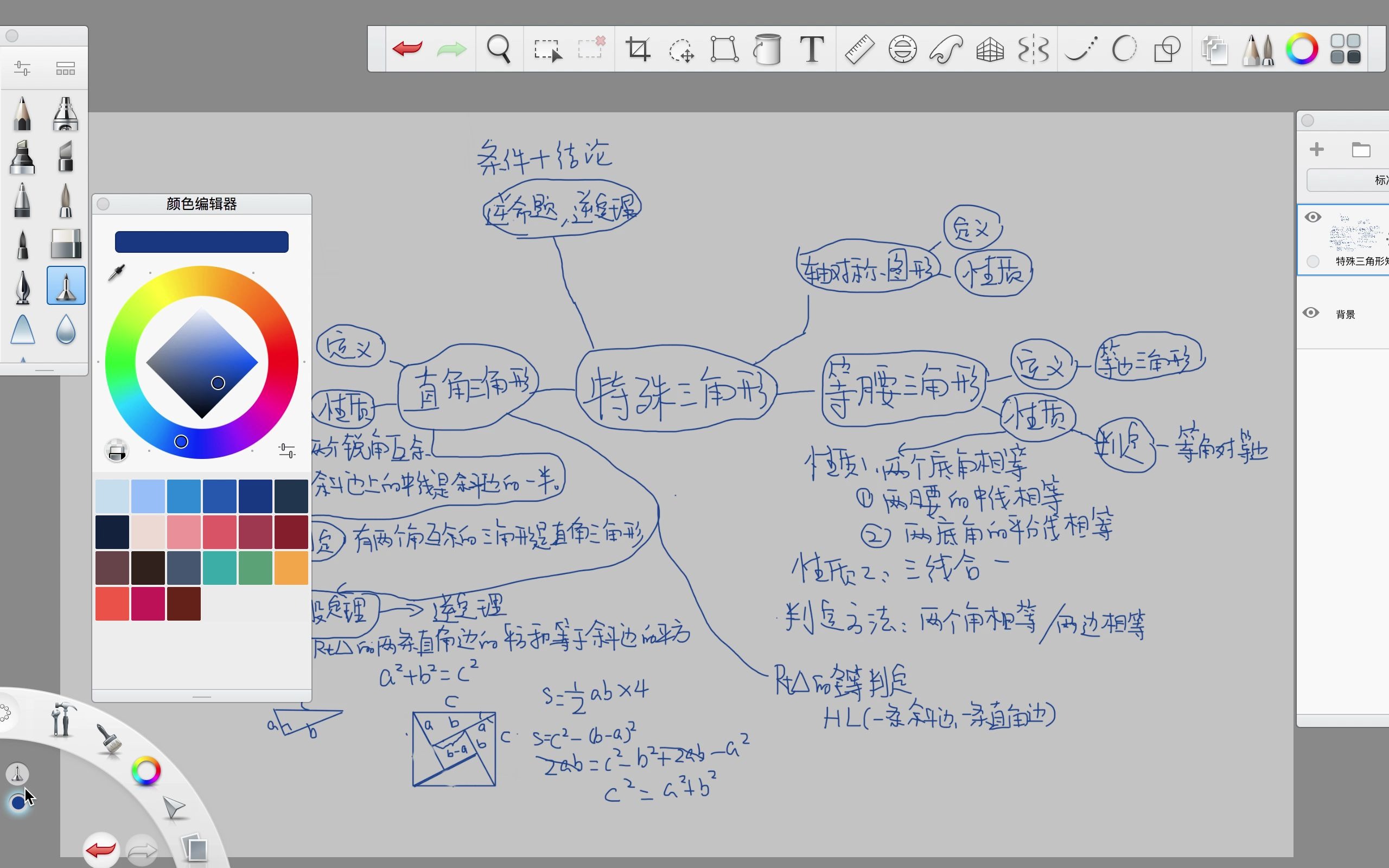Click the lagoon current brush icon
Image resolution: width=1389 pixels, height=868 pixels.
[x=17, y=774]
